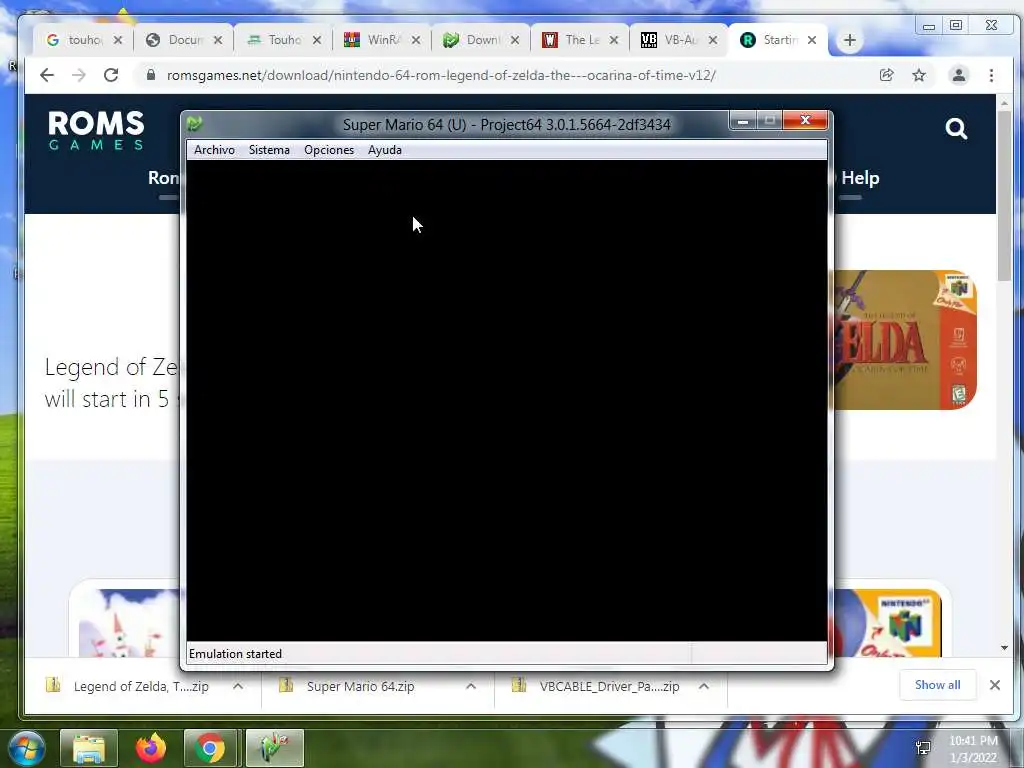The height and width of the screenshot is (768, 1024).
Task: Click the Chrome taskbar icon
Action: 210,748
